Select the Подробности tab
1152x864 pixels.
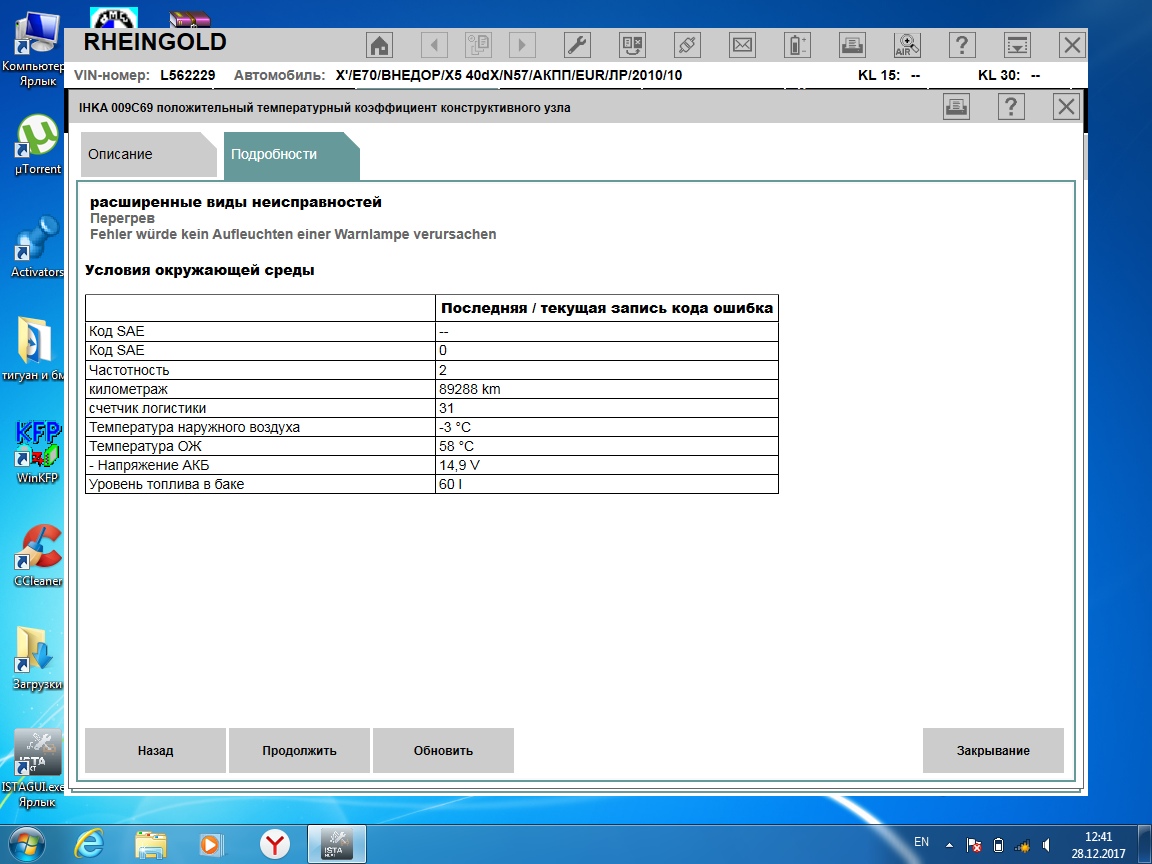click(291, 155)
